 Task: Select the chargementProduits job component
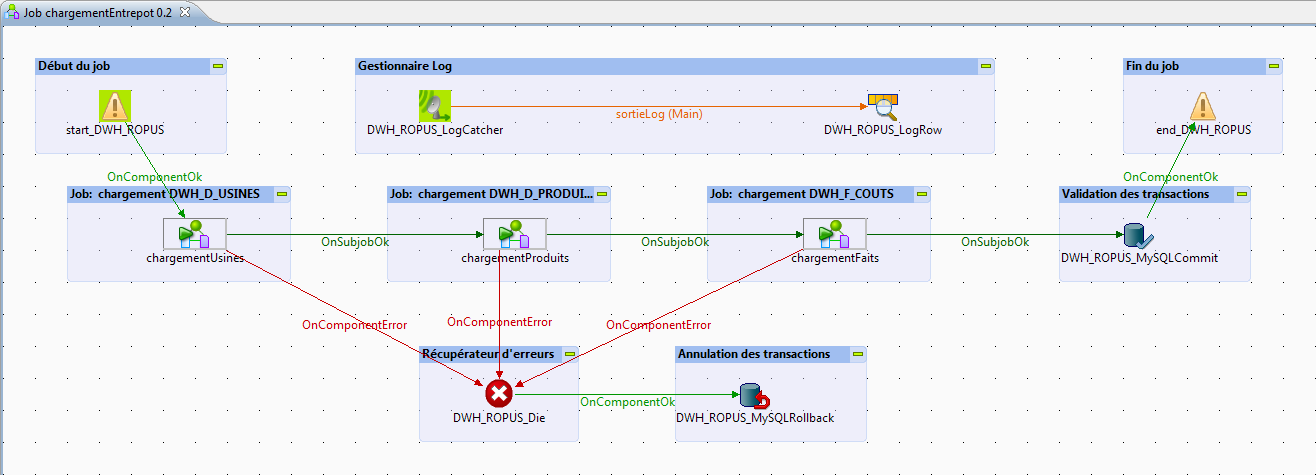(515, 234)
